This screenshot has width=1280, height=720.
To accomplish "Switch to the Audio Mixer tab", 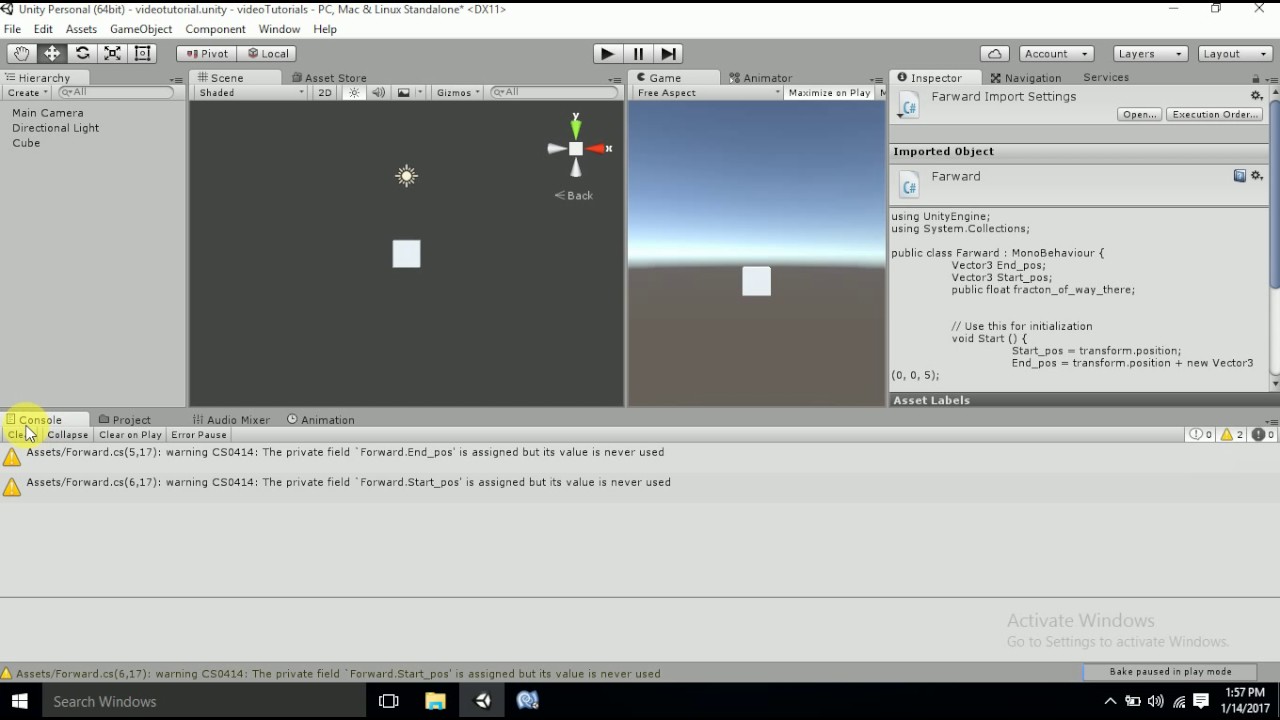I will [231, 420].
